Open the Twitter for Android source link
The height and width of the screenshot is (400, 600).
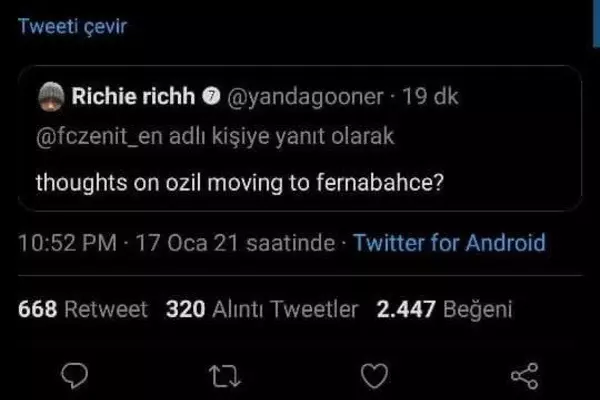point(450,243)
